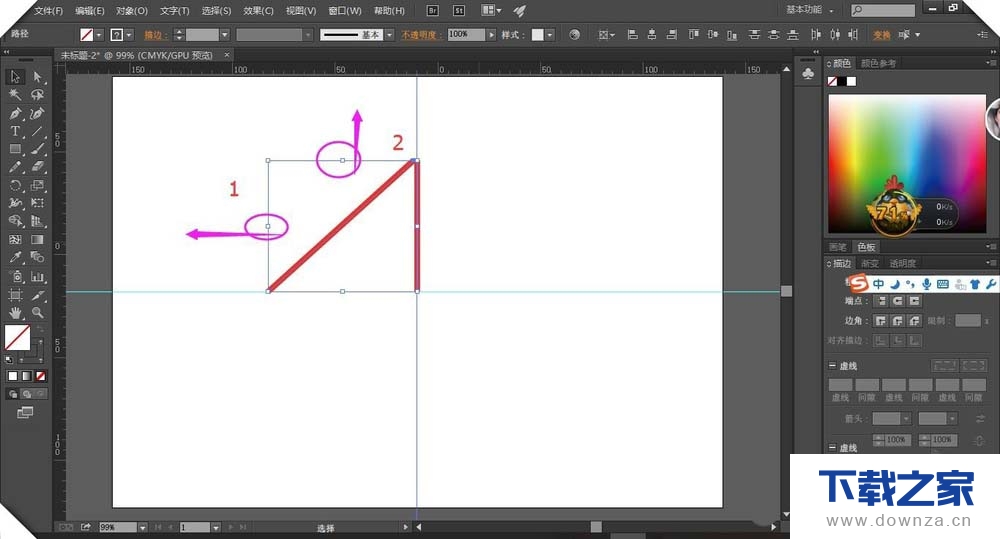This screenshot has height=539, width=1000.
Task: Select the Line Segment tool
Action: 37,131
